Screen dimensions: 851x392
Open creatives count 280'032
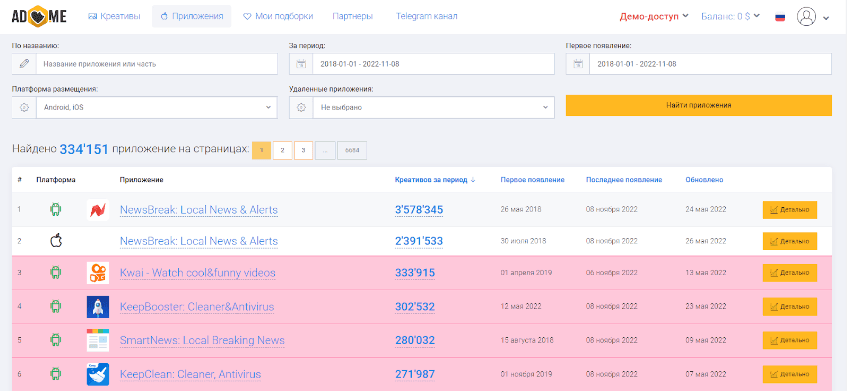point(415,341)
